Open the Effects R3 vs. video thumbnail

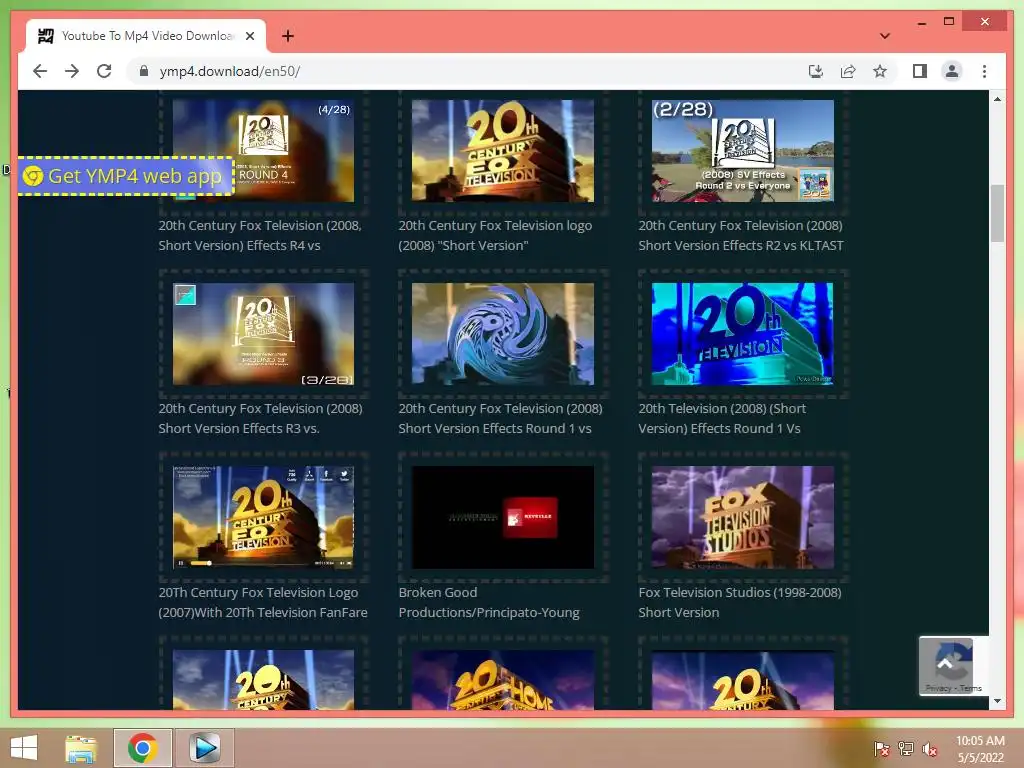coord(263,334)
